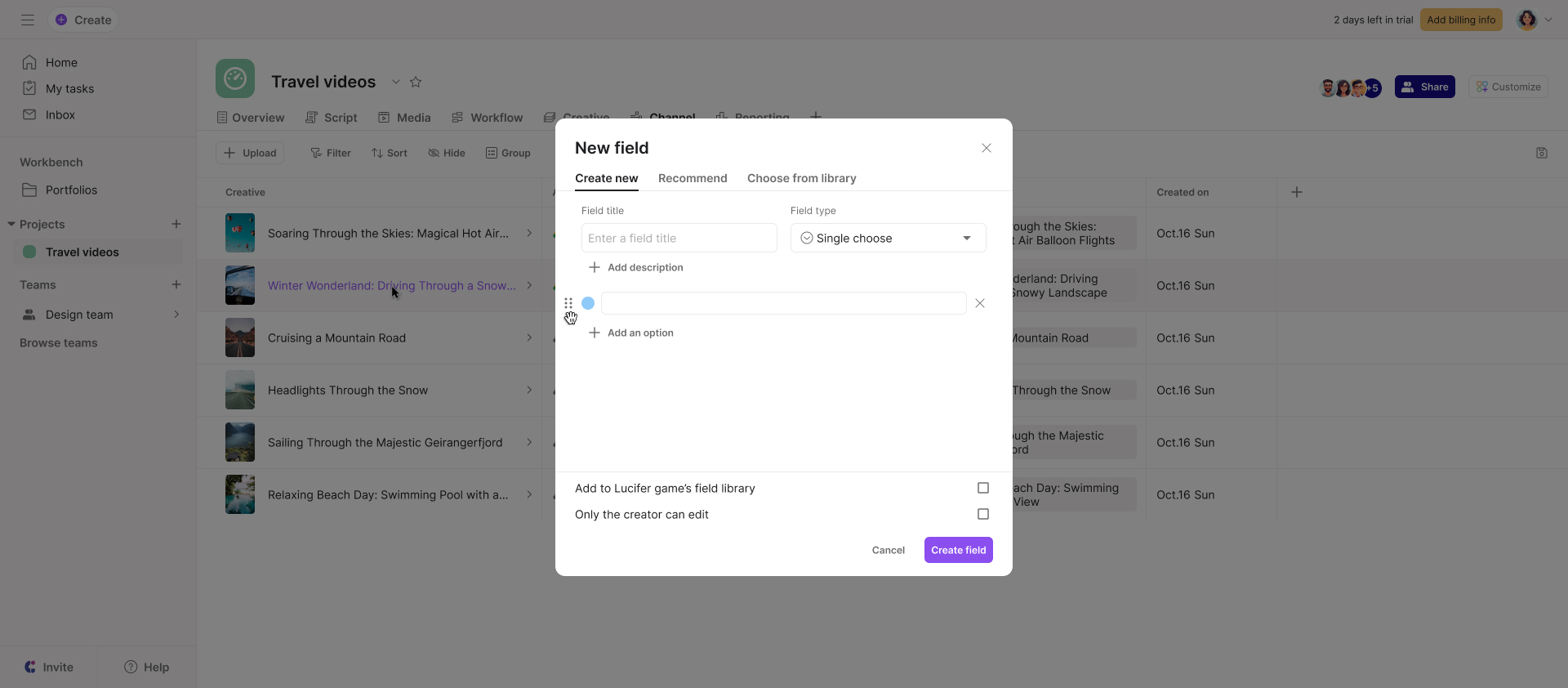Screen dimensions: 1568x688
Task: Close the New field dialog
Action: click(x=987, y=148)
